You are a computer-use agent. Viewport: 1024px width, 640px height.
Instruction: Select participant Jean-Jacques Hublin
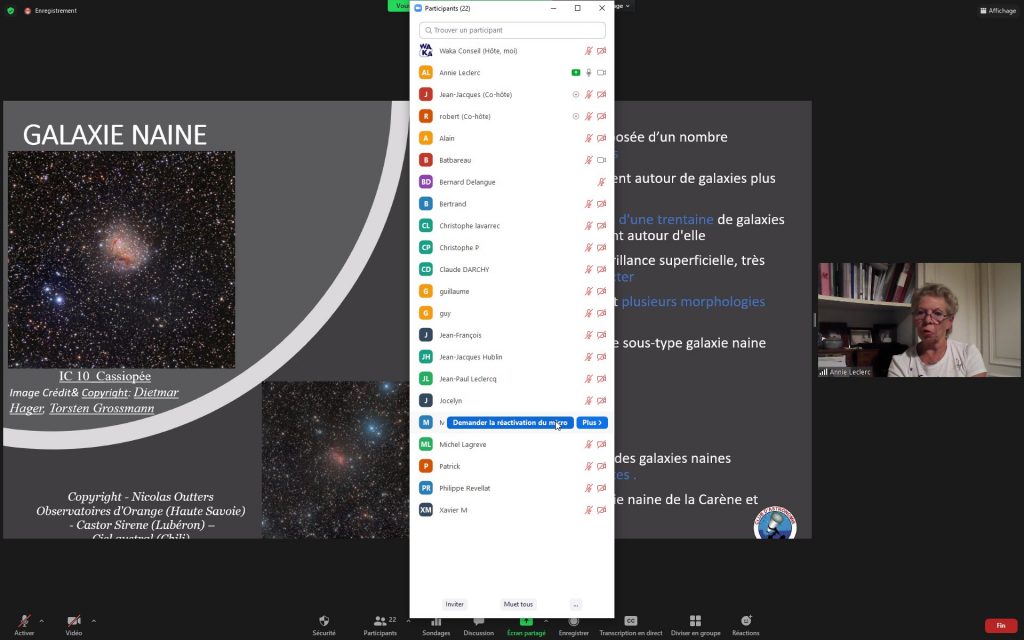512,357
